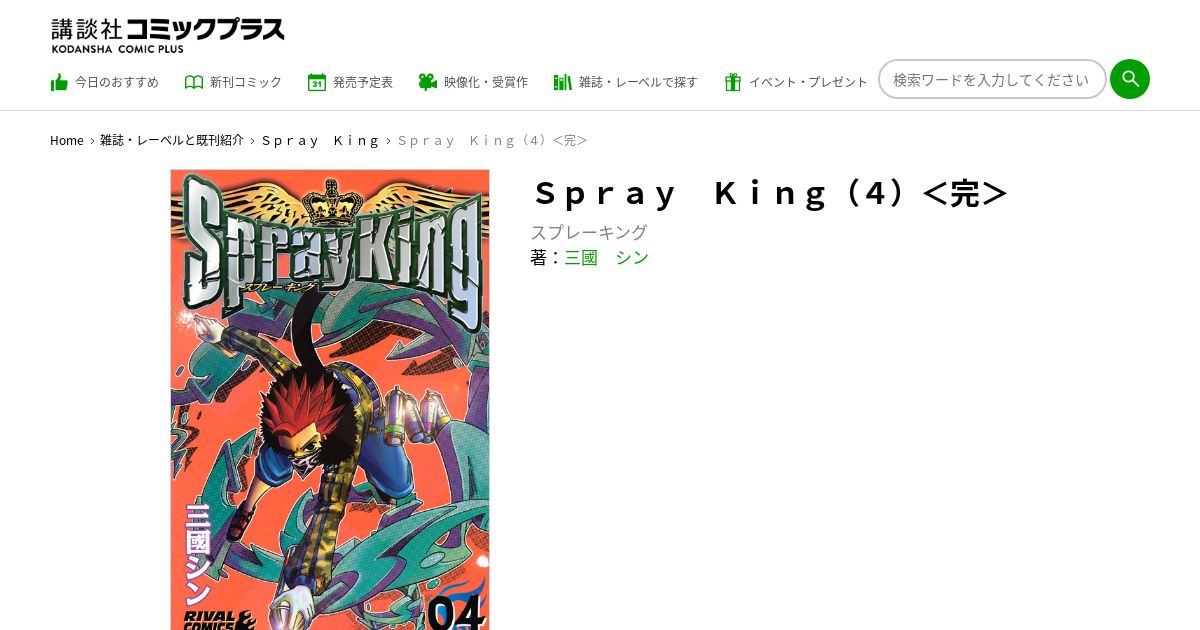Click the bookshelf icon for 雑誌・レーベルで探す
The image size is (1200, 630).
(563, 82)
